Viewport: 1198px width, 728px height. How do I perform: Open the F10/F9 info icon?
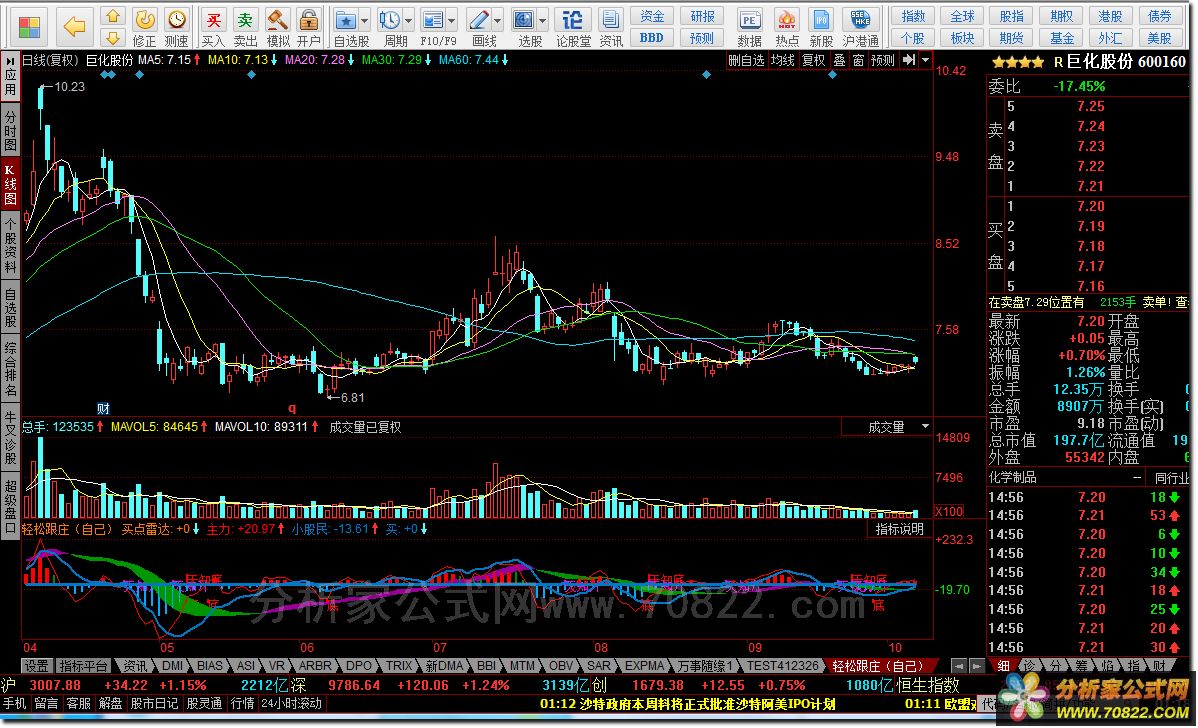433,19
